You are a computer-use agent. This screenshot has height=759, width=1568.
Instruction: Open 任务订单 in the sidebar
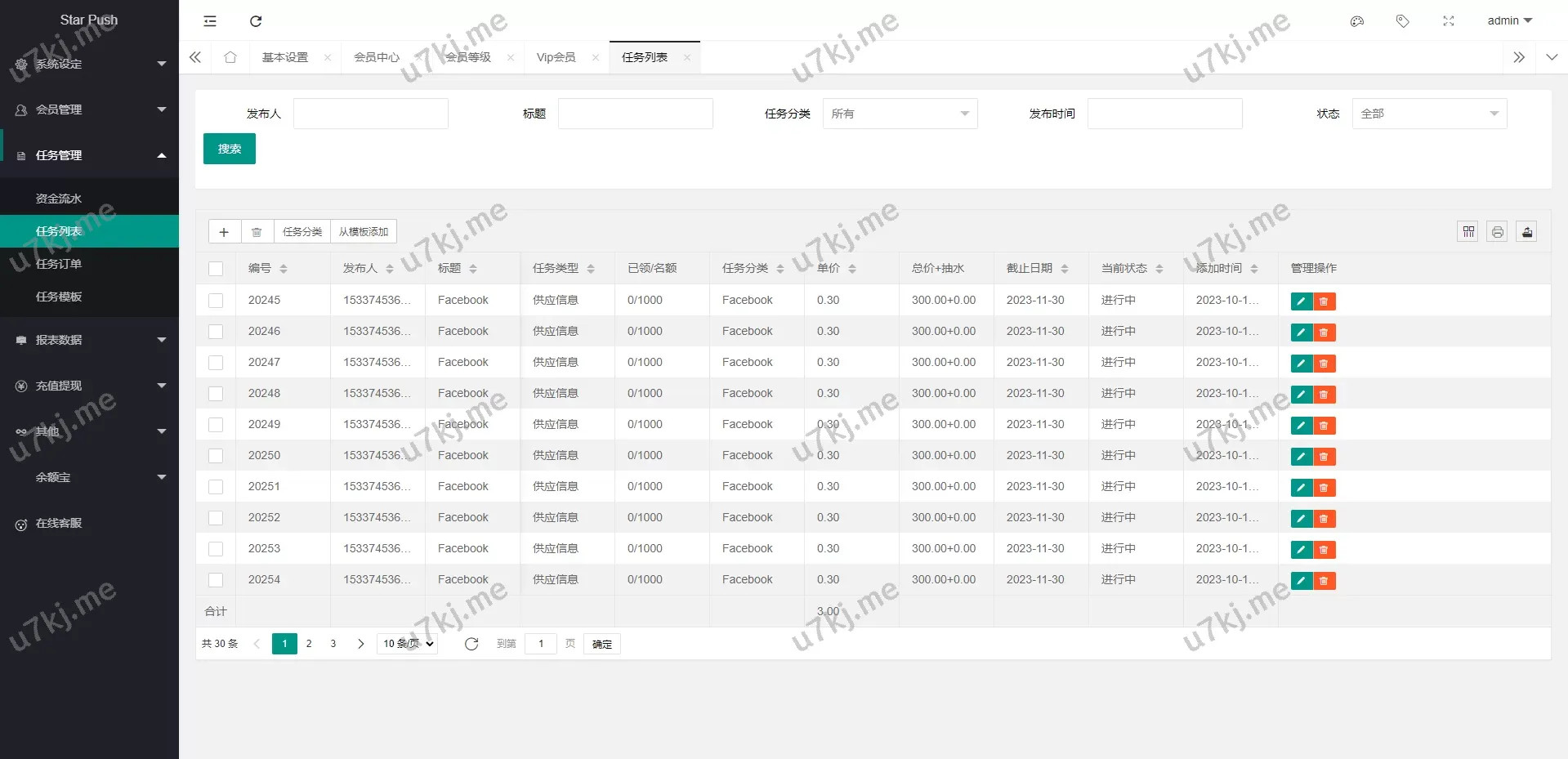59,264
